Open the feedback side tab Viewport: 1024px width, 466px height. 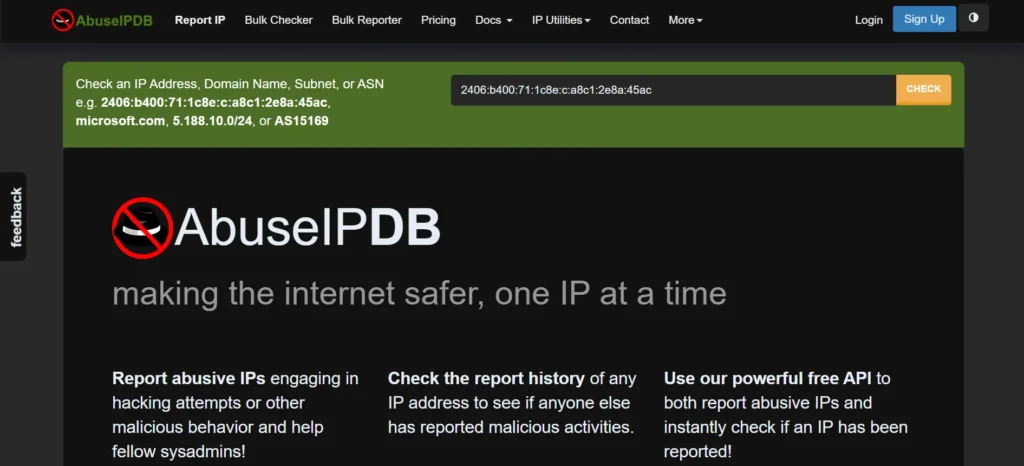tap(14, 217)
